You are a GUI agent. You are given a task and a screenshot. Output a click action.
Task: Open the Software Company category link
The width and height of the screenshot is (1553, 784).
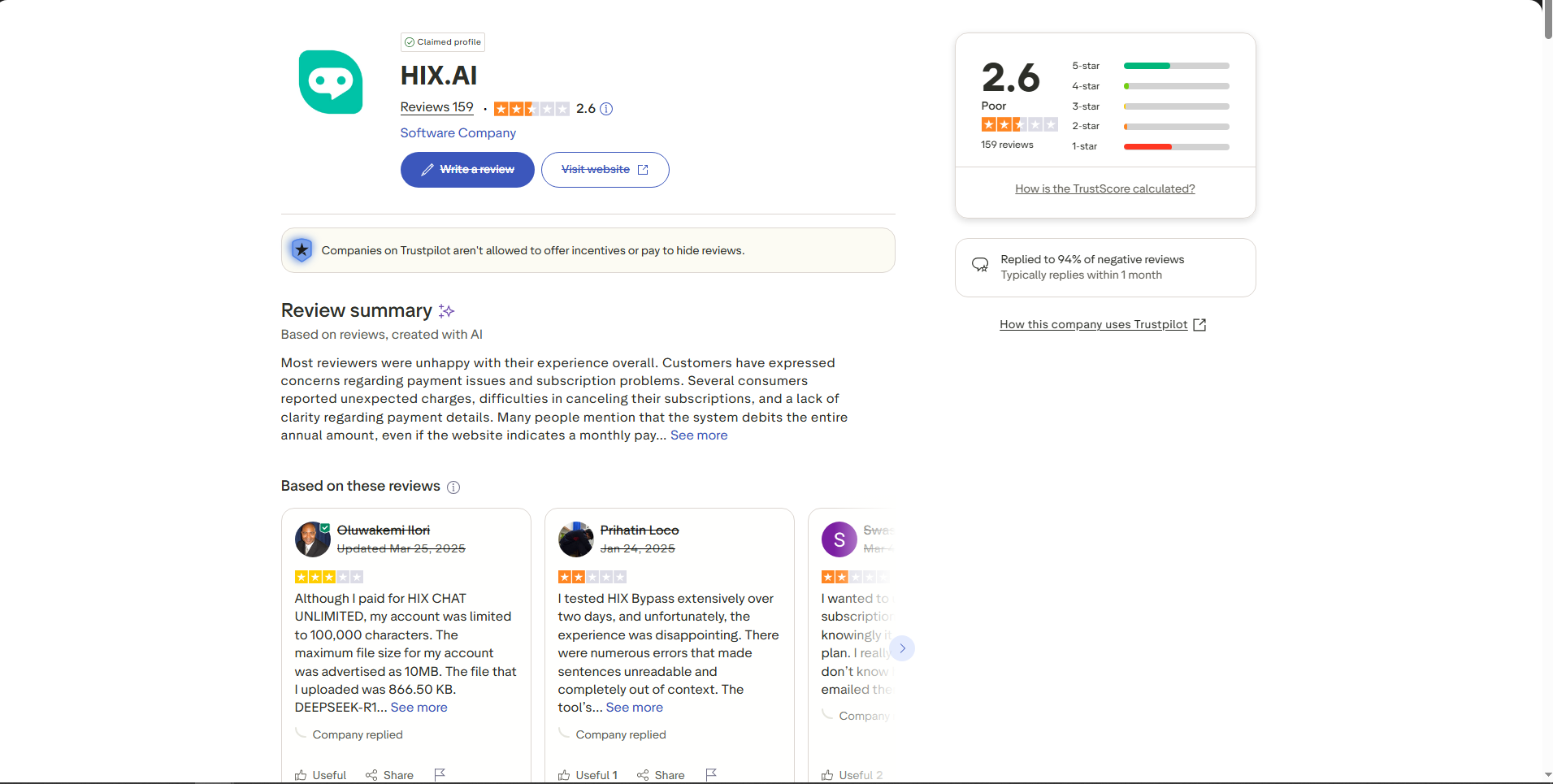coord(458,133)
